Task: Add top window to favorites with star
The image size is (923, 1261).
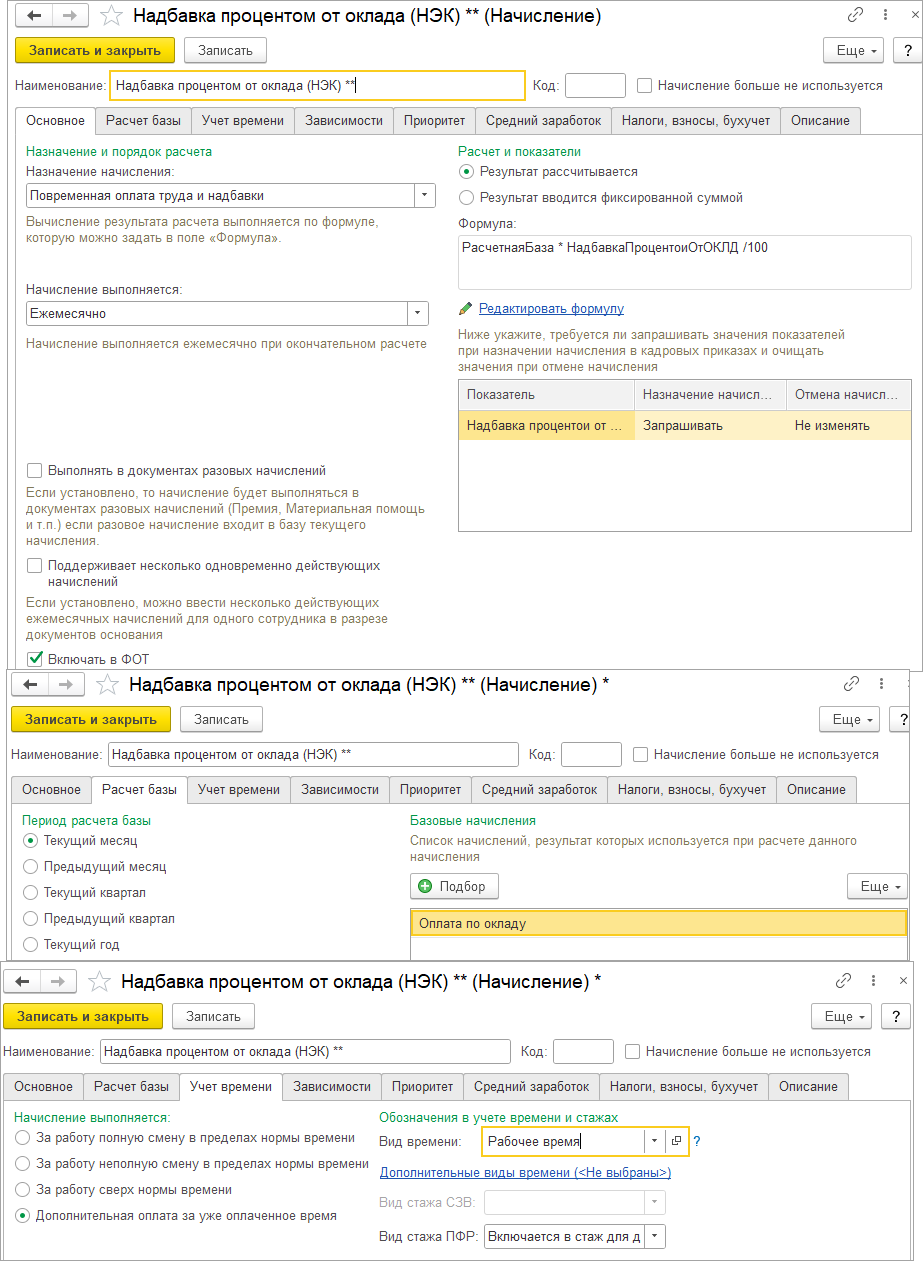Action: (112, 16)
